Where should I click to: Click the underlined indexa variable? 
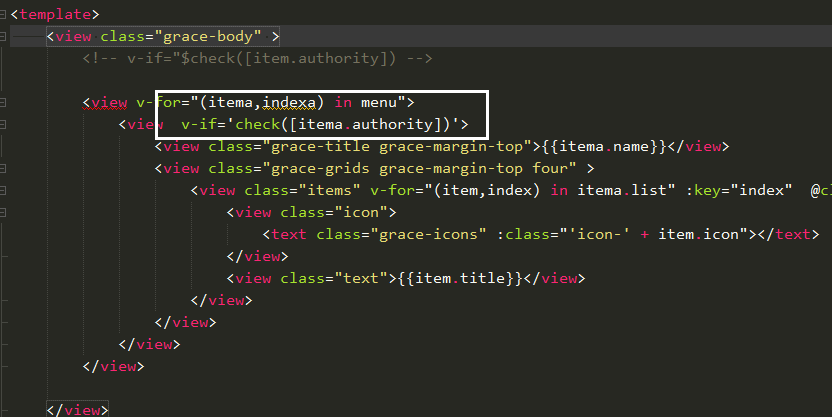[289, 102]
